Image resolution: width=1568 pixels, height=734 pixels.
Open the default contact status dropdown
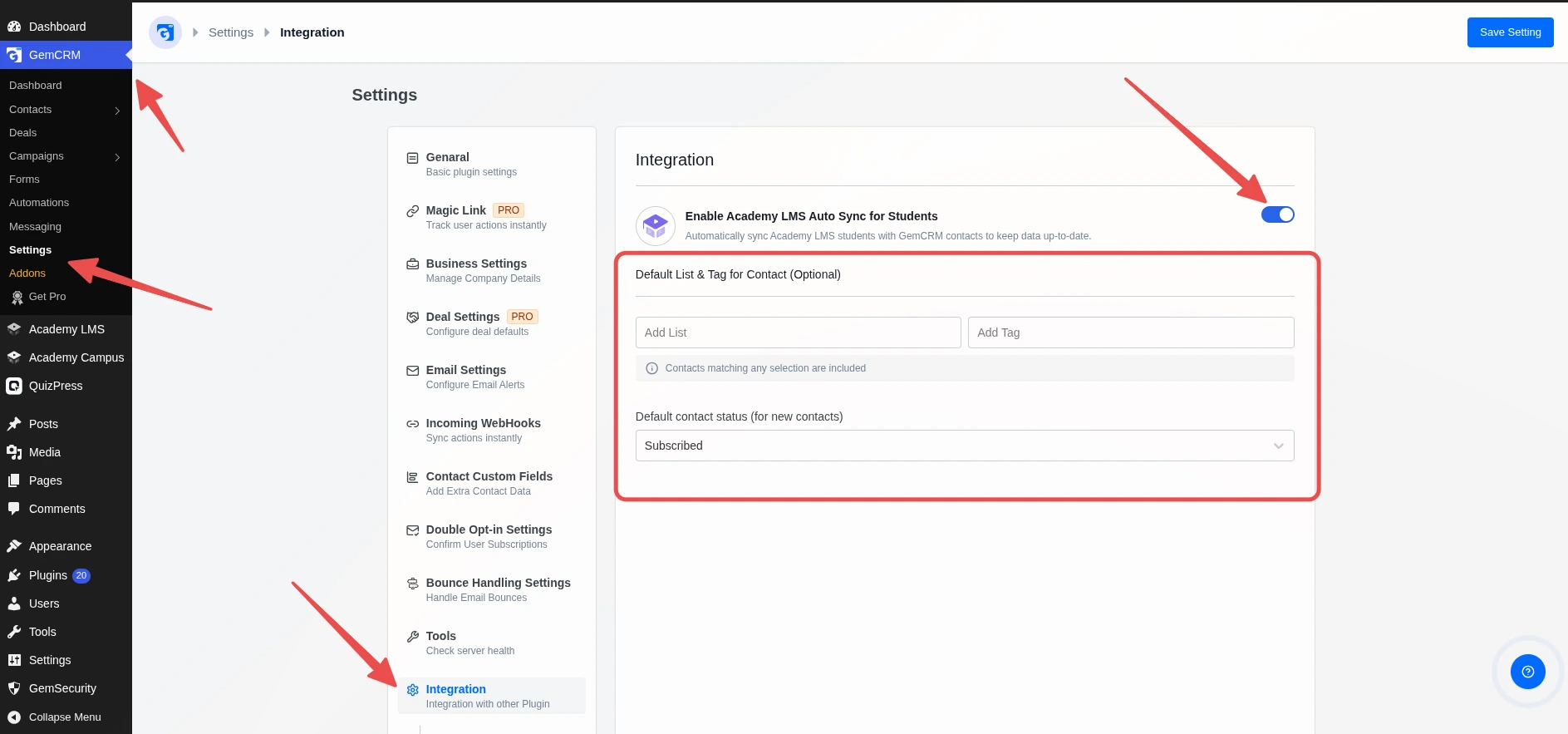pos(964,446)
